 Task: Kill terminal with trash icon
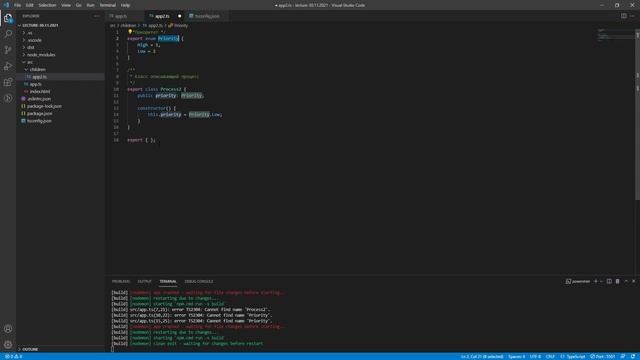click(x=618, y=281)
